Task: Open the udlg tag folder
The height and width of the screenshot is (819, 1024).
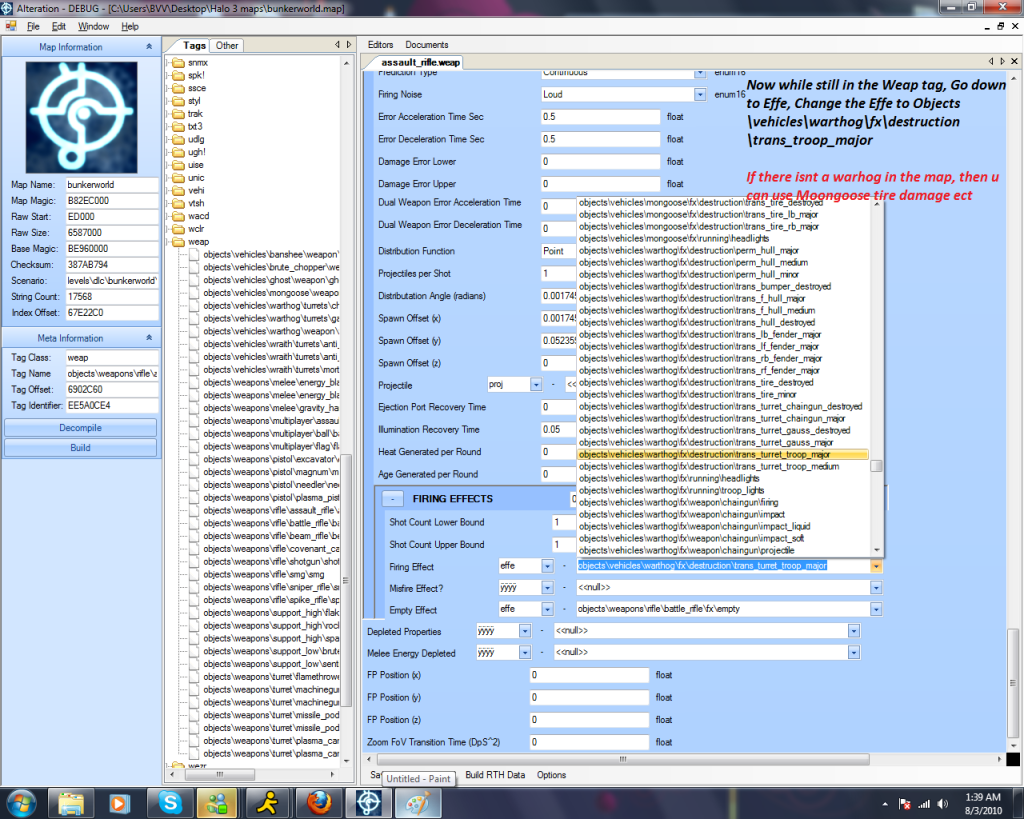Action: pyautogui.click(x=189, y=139)
